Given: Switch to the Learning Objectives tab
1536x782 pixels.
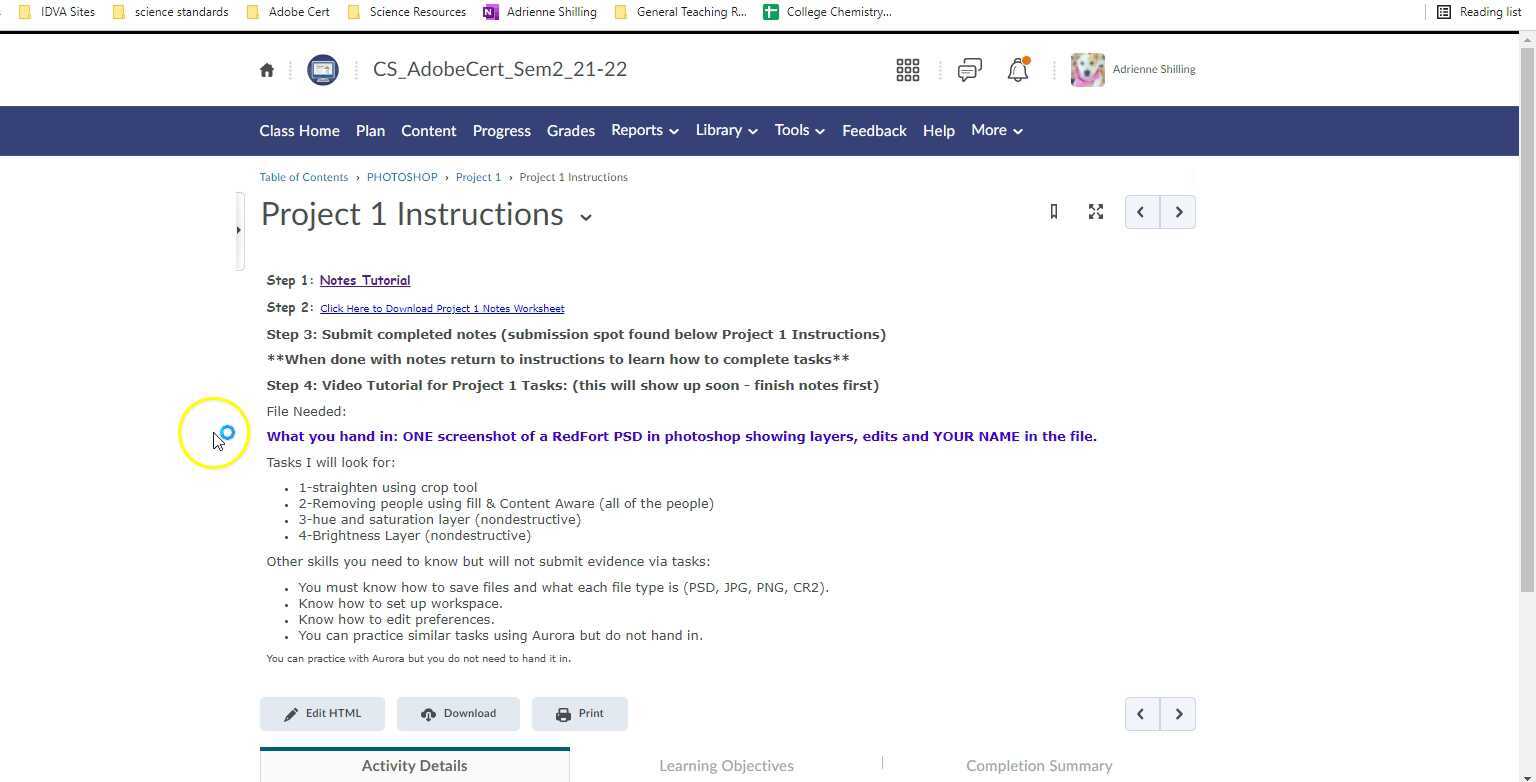Looking at the screenshot, I should [x=726, y=765].
